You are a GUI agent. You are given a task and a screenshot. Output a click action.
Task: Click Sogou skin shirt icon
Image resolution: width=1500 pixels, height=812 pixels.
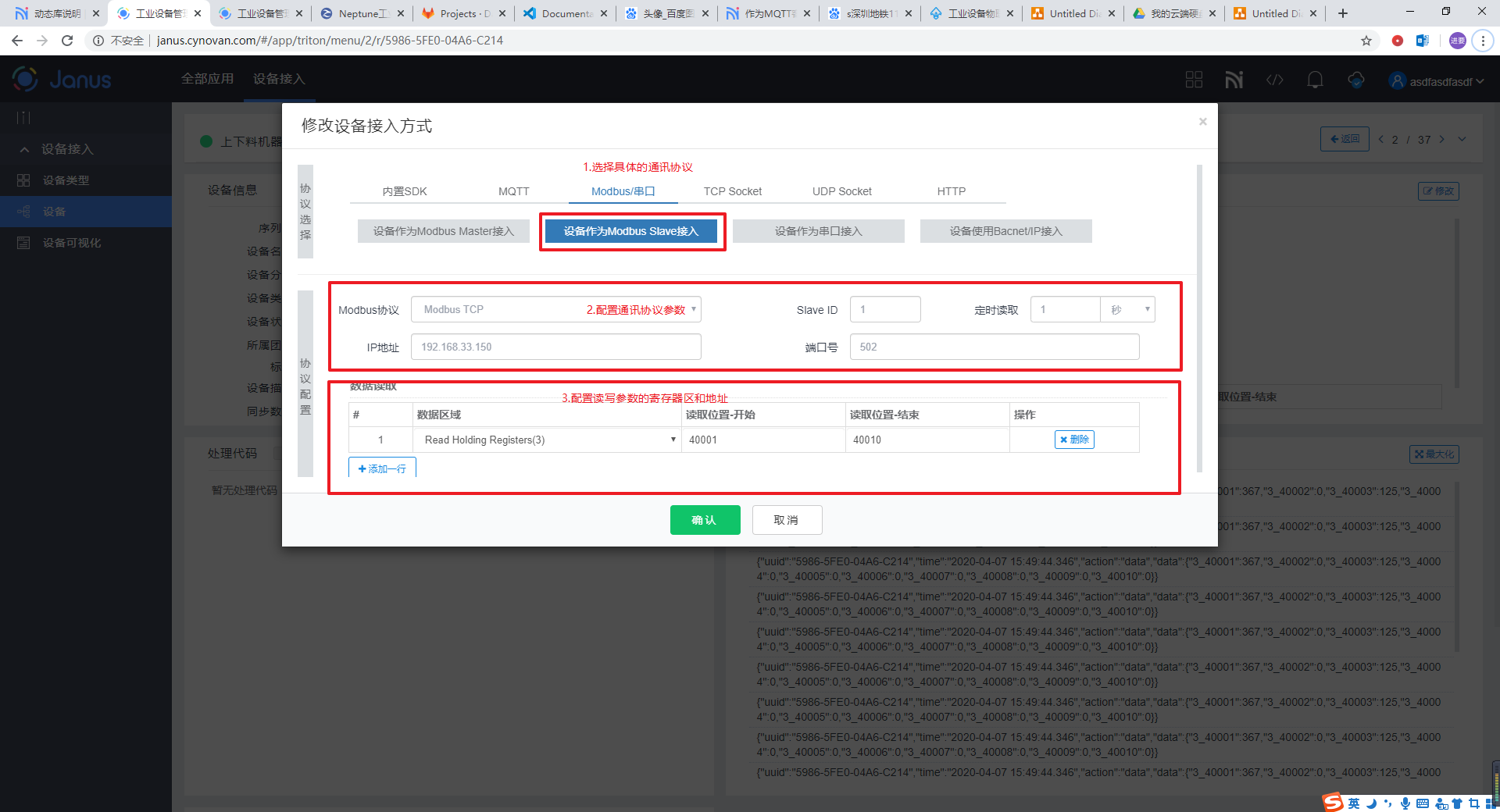tap(1457, 803)
